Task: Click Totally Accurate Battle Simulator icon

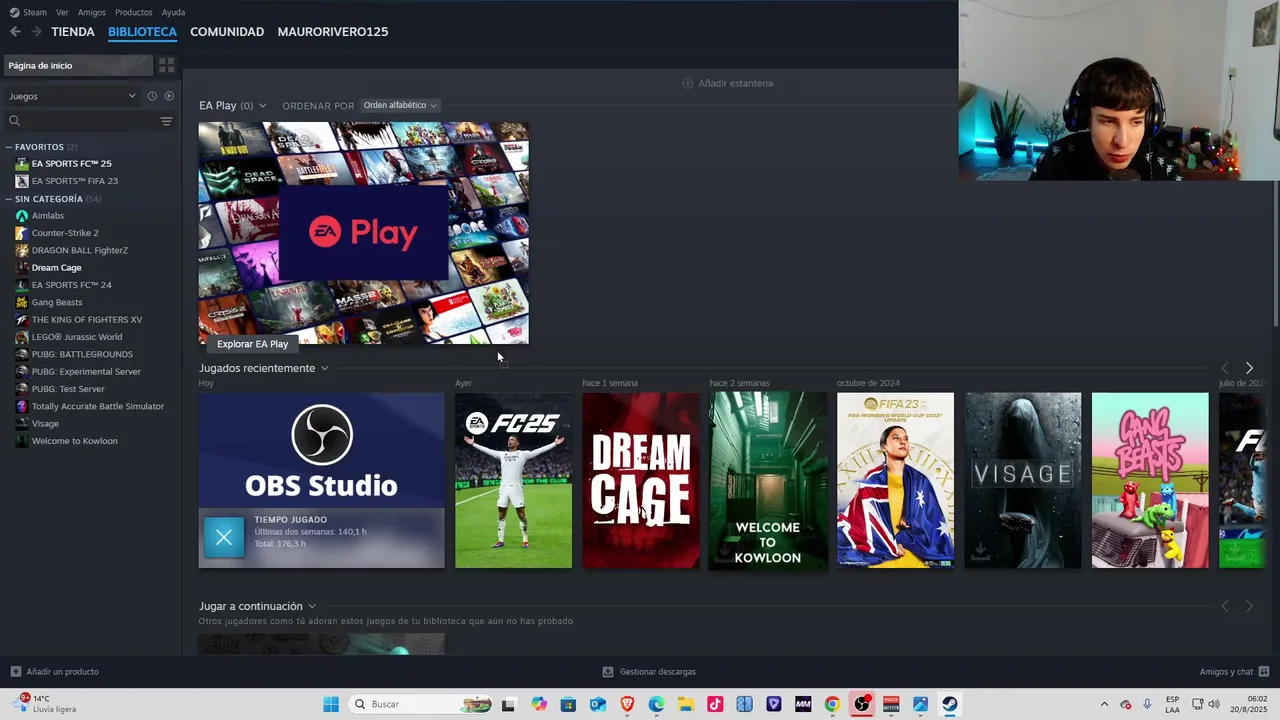Action: tap(22, 406)
